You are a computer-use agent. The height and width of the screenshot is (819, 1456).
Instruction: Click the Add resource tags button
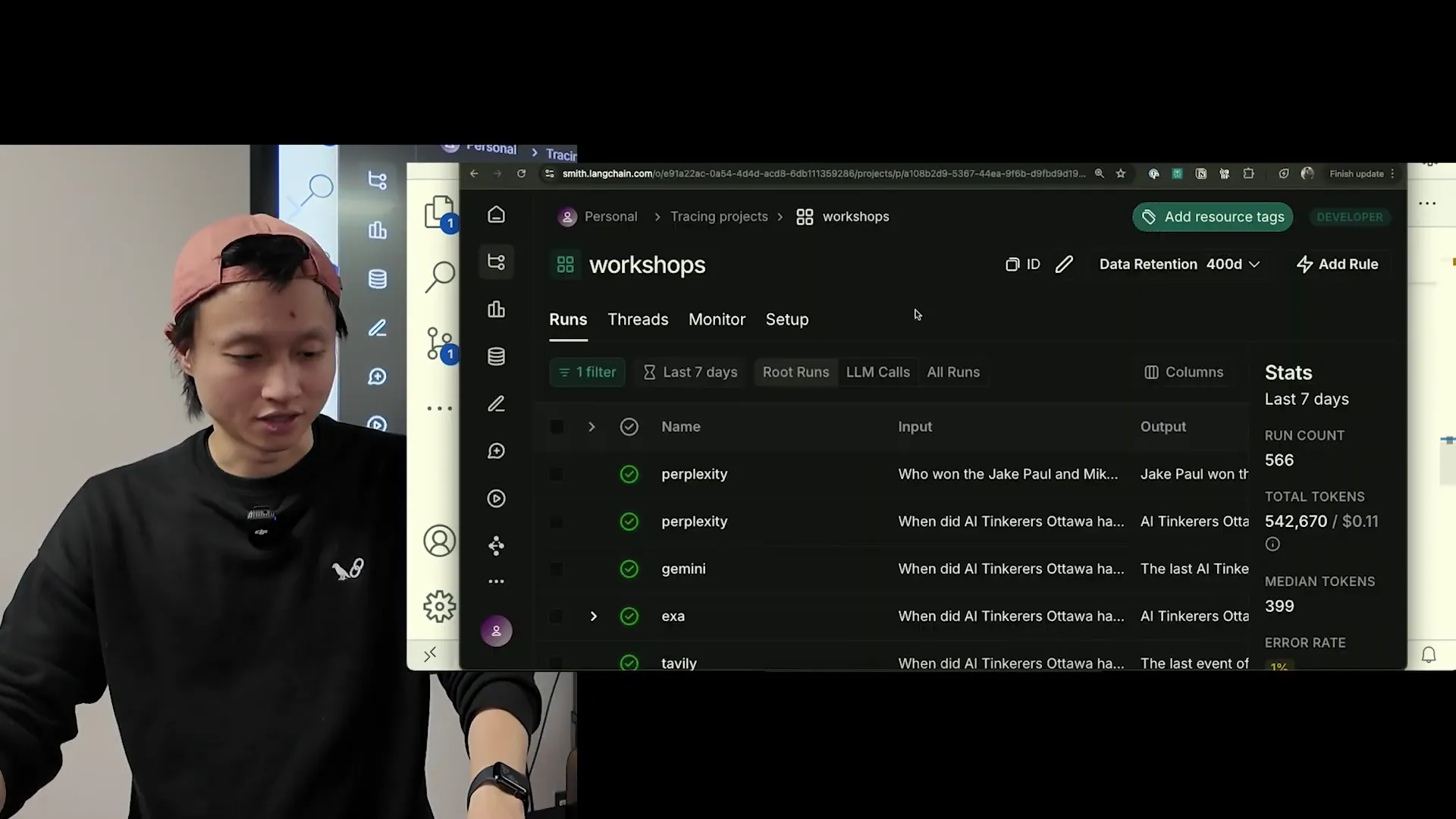pyautogui.click(x=1213, y=217)
